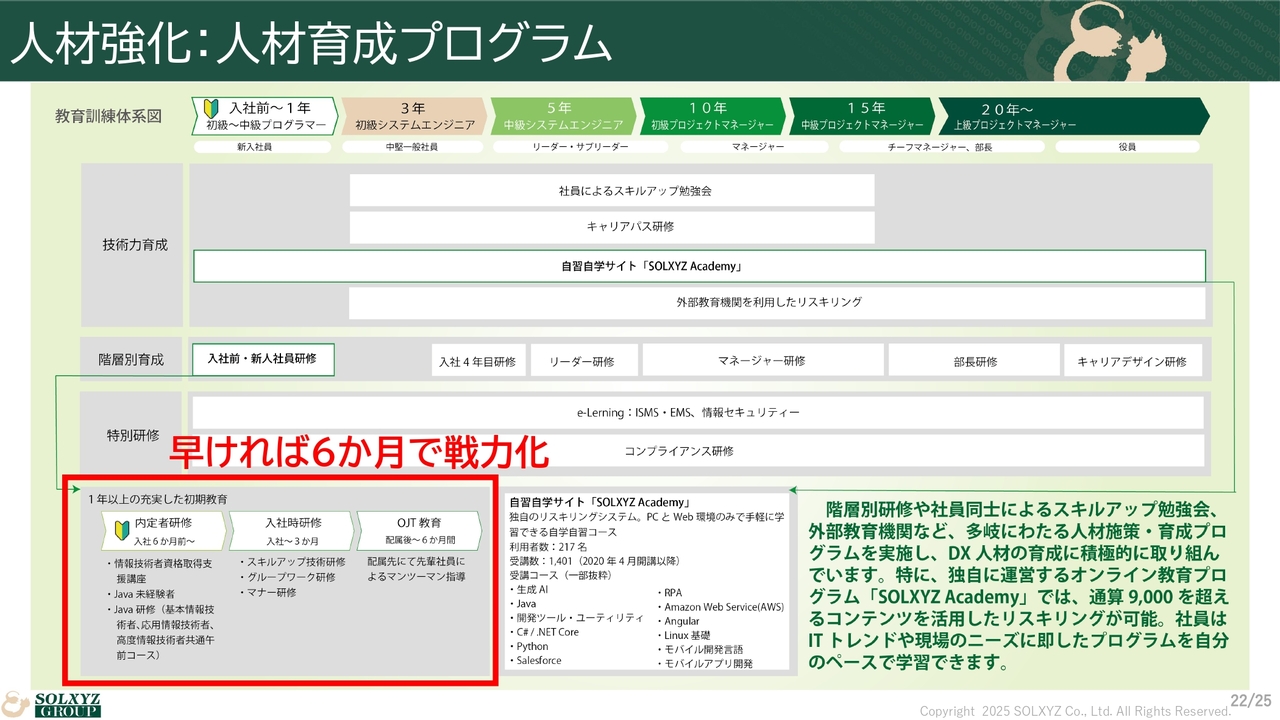This screenshot has height=720, width=1280.
Task: Select the リーダー・サブリーダー role label
Action: tap(581, 147)
